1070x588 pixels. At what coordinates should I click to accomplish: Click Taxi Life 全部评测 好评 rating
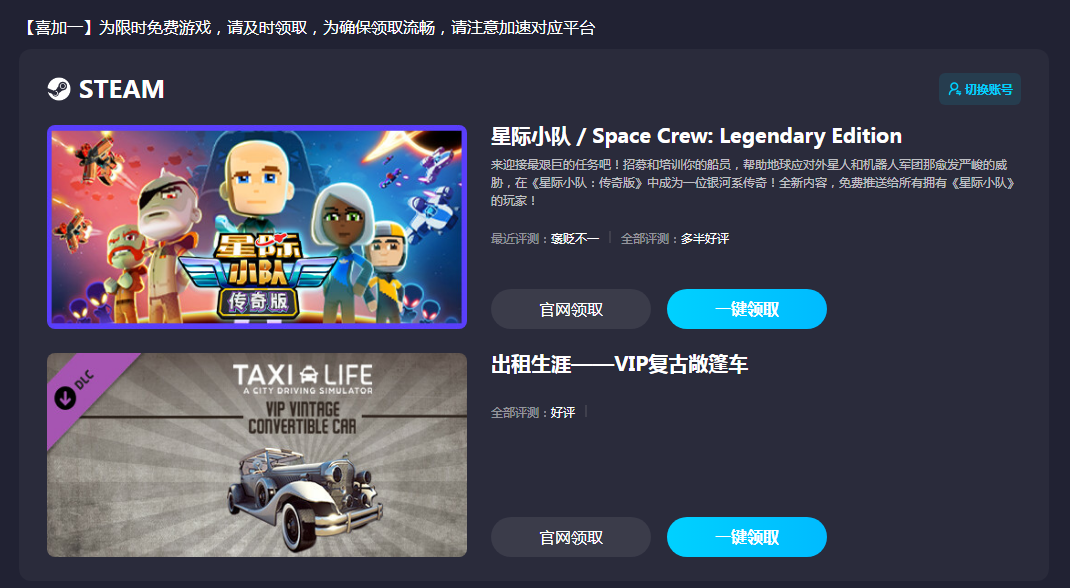tap(533, 413)
